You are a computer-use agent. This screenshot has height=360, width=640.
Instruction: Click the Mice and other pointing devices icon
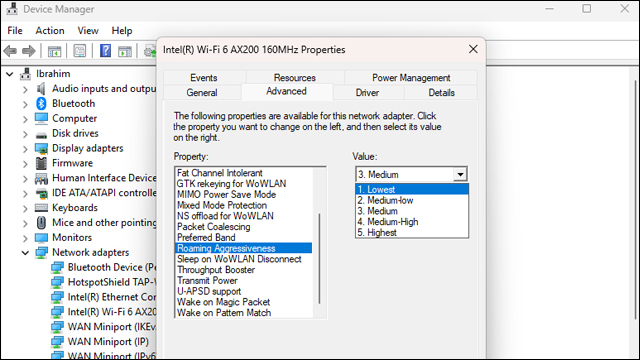(x=41, y=222)
